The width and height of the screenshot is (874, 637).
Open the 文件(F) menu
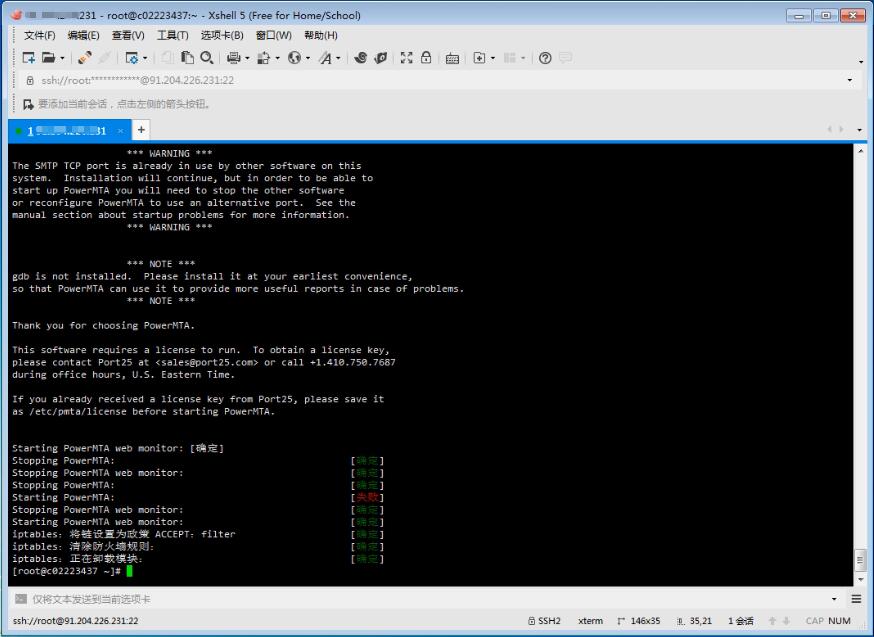[40, 35]
